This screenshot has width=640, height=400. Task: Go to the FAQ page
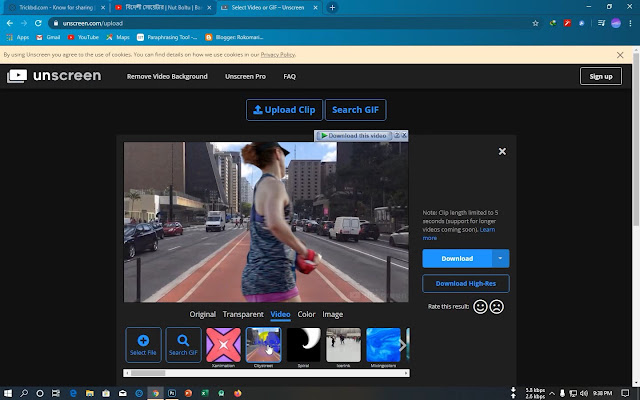click(x=289, y=76)
